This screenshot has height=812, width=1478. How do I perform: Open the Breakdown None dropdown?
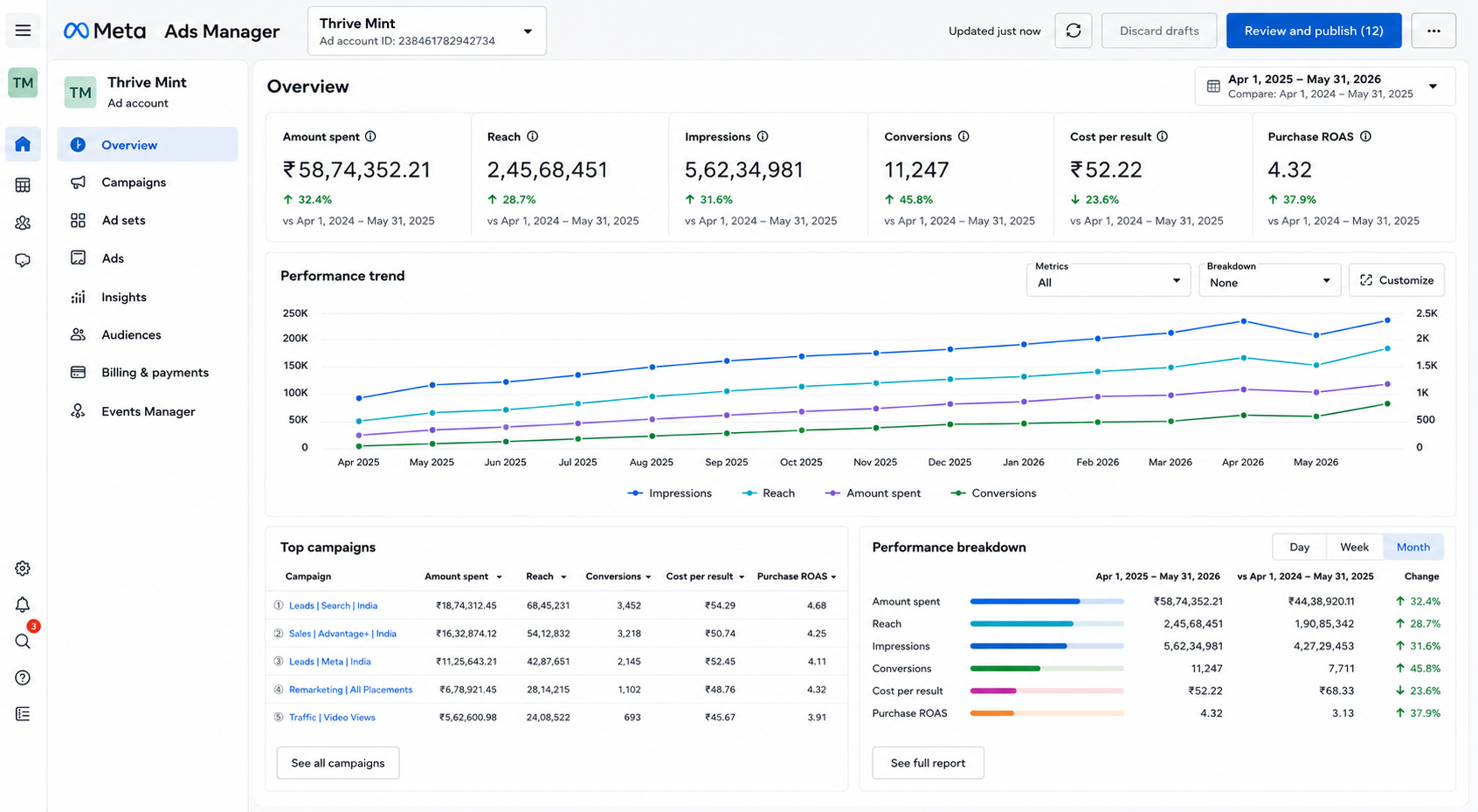[1270, 280]
